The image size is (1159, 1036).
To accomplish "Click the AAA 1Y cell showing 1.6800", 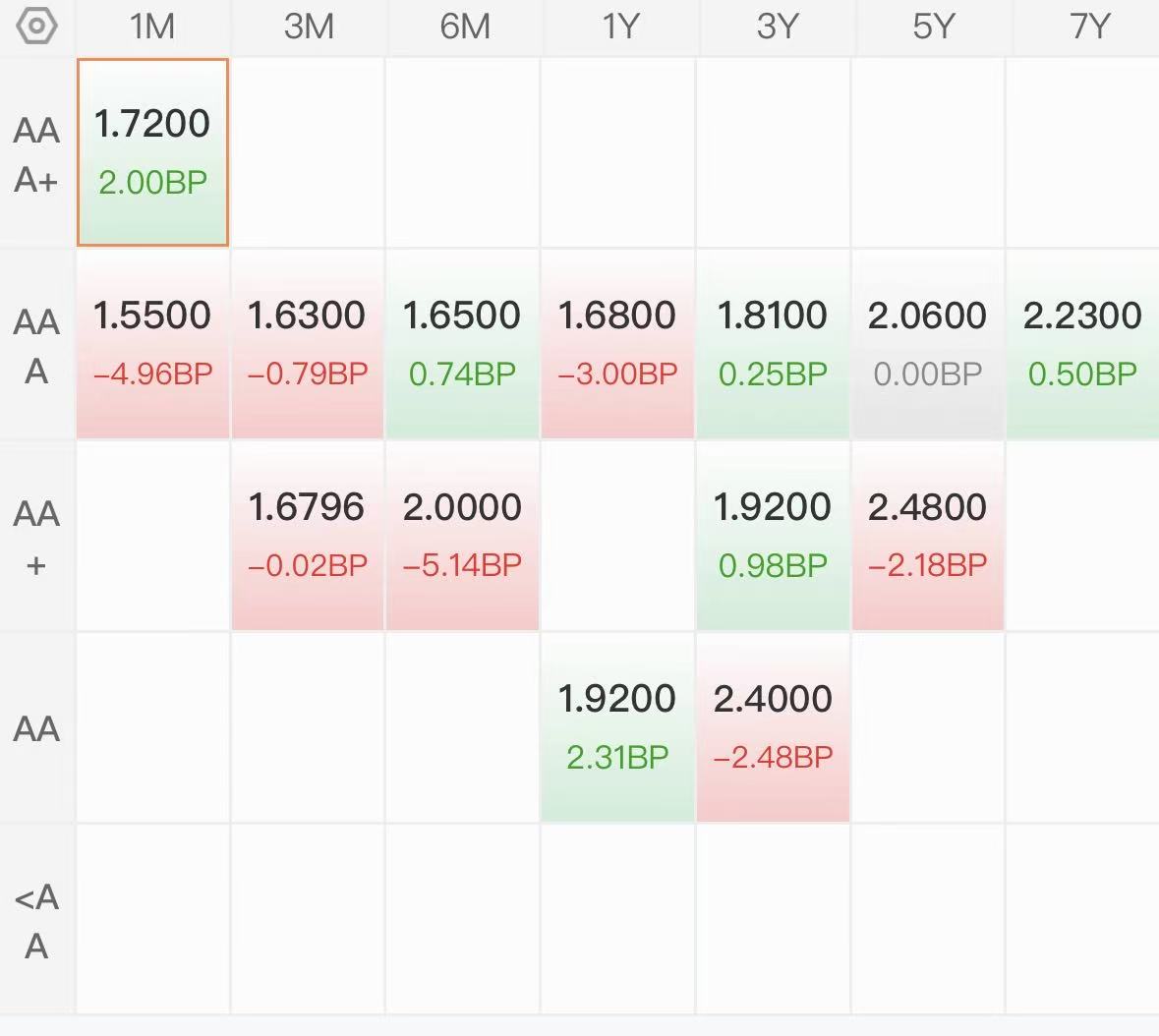I will tap(617, 344).
